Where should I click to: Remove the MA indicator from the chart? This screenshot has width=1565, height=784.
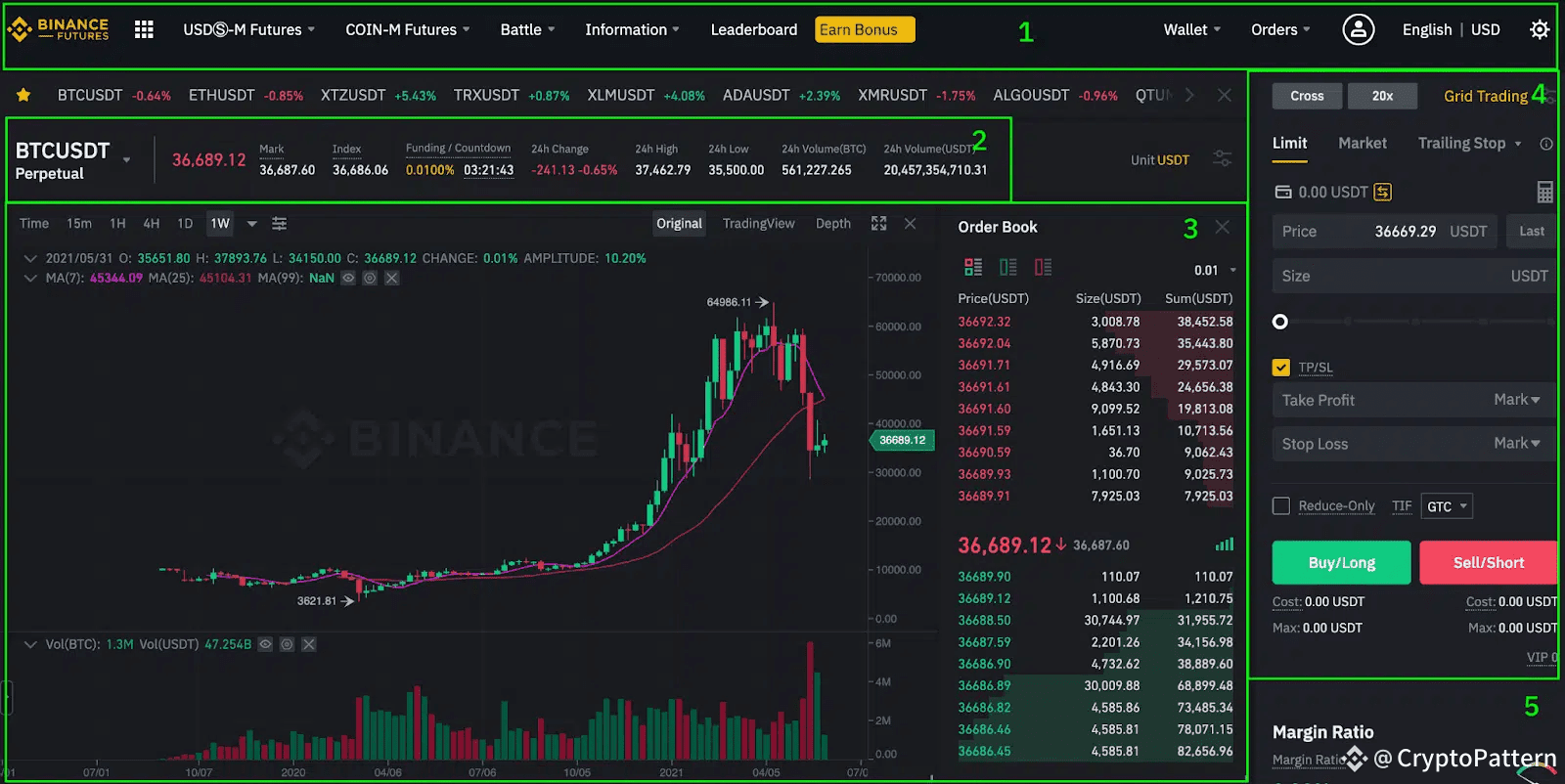point(391,278)
